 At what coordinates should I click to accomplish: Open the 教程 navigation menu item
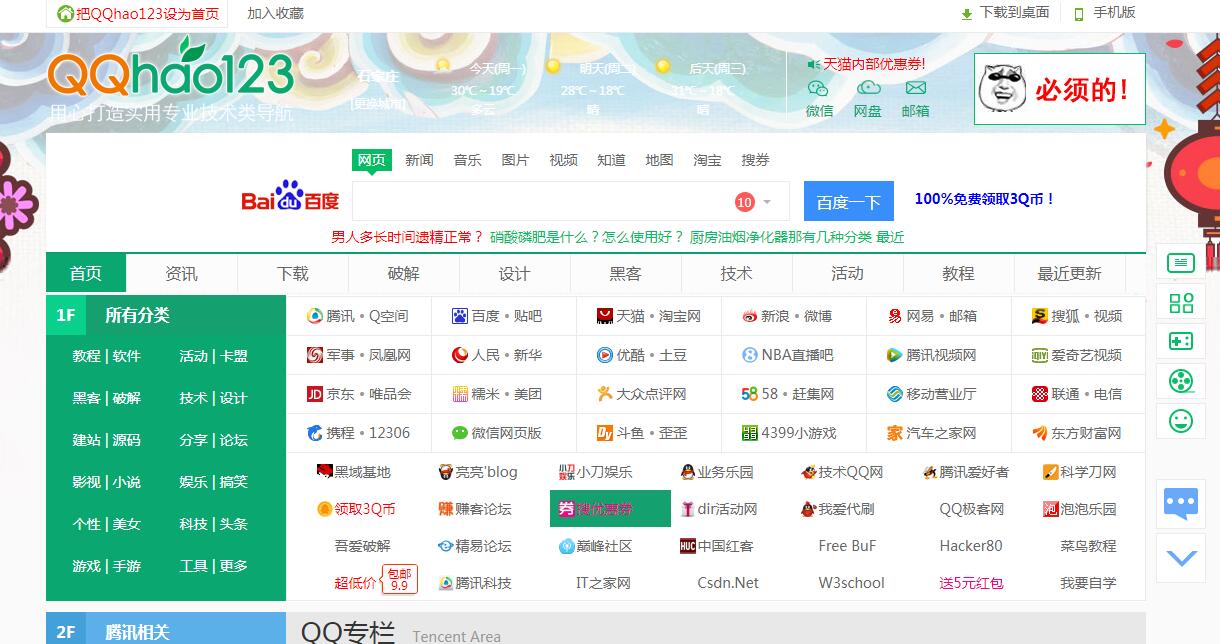click(x=958, y=273)
